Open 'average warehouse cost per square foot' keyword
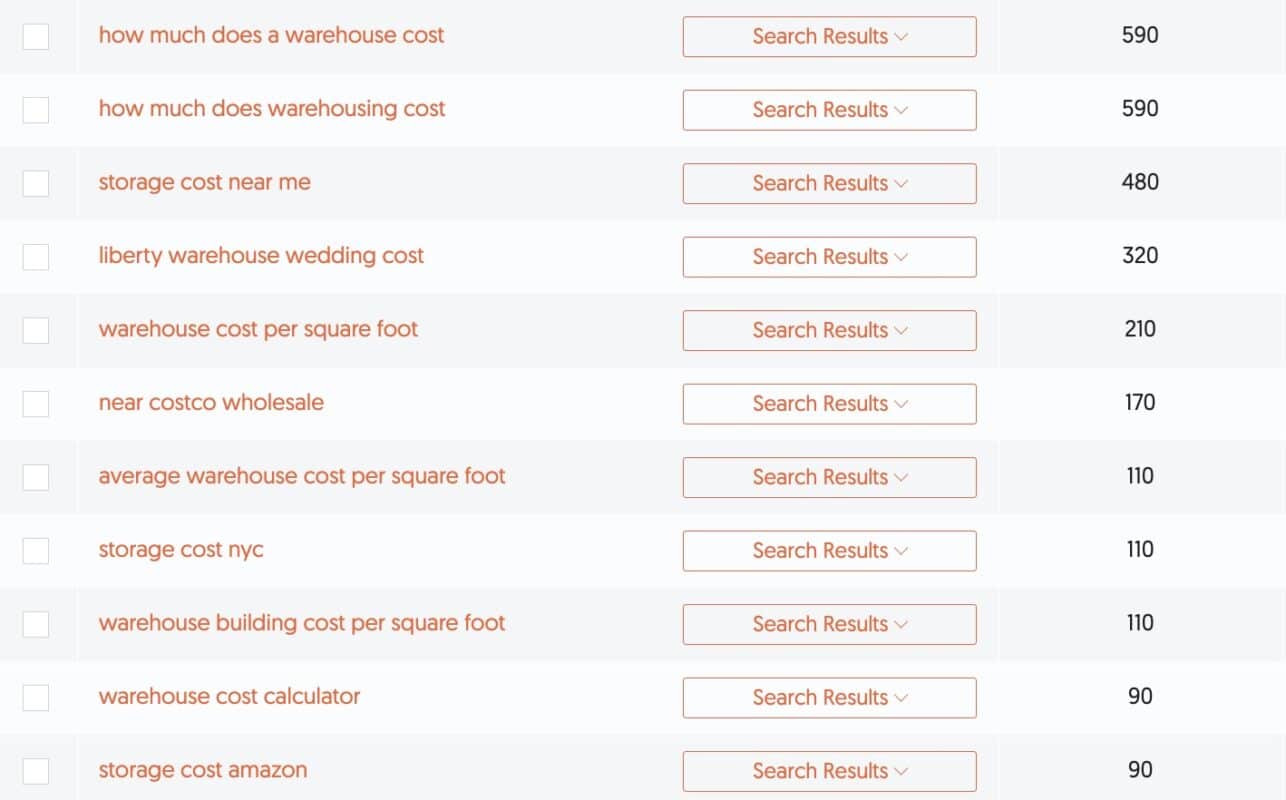 click(x=302, y=476)
